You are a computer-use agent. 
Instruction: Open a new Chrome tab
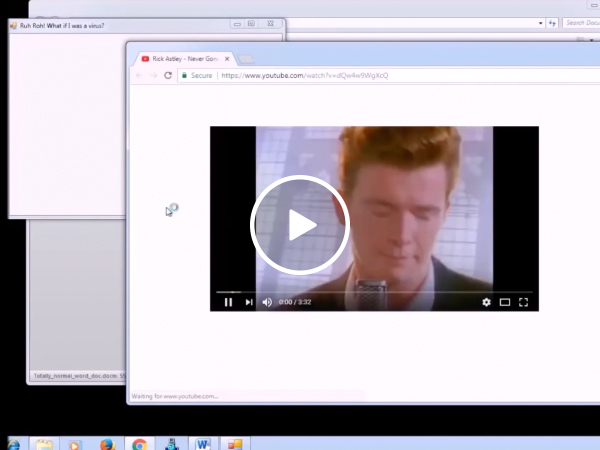pos(246,59)
